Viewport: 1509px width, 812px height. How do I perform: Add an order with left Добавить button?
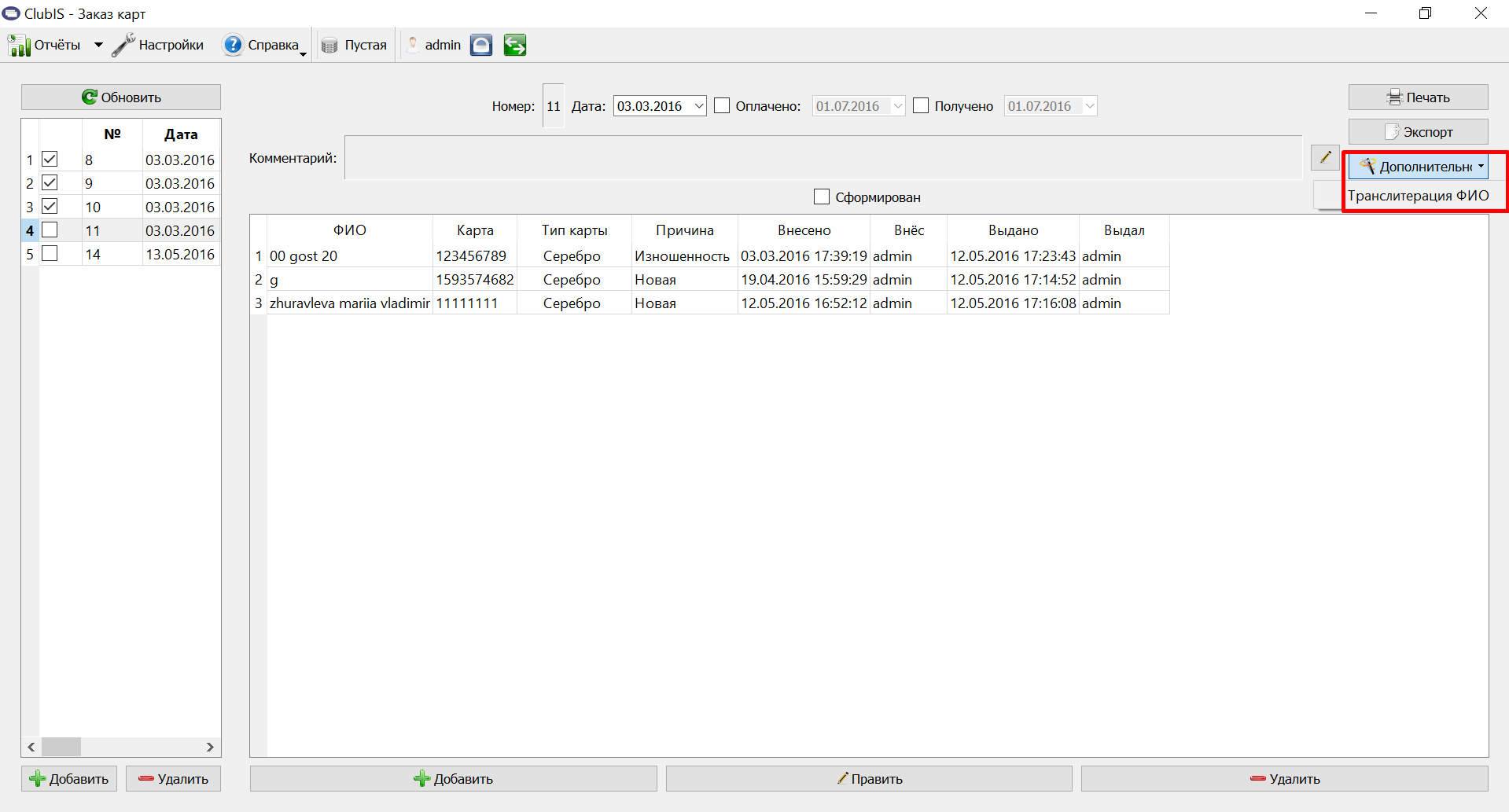[69, 779]
